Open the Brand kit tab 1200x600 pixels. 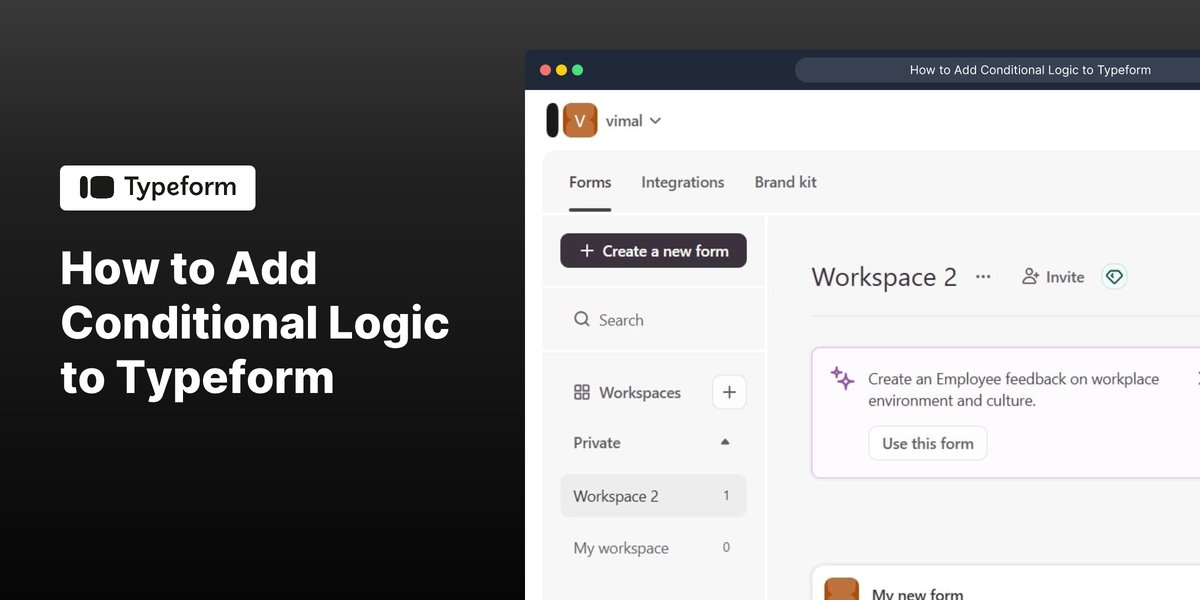tap(785, 182)
